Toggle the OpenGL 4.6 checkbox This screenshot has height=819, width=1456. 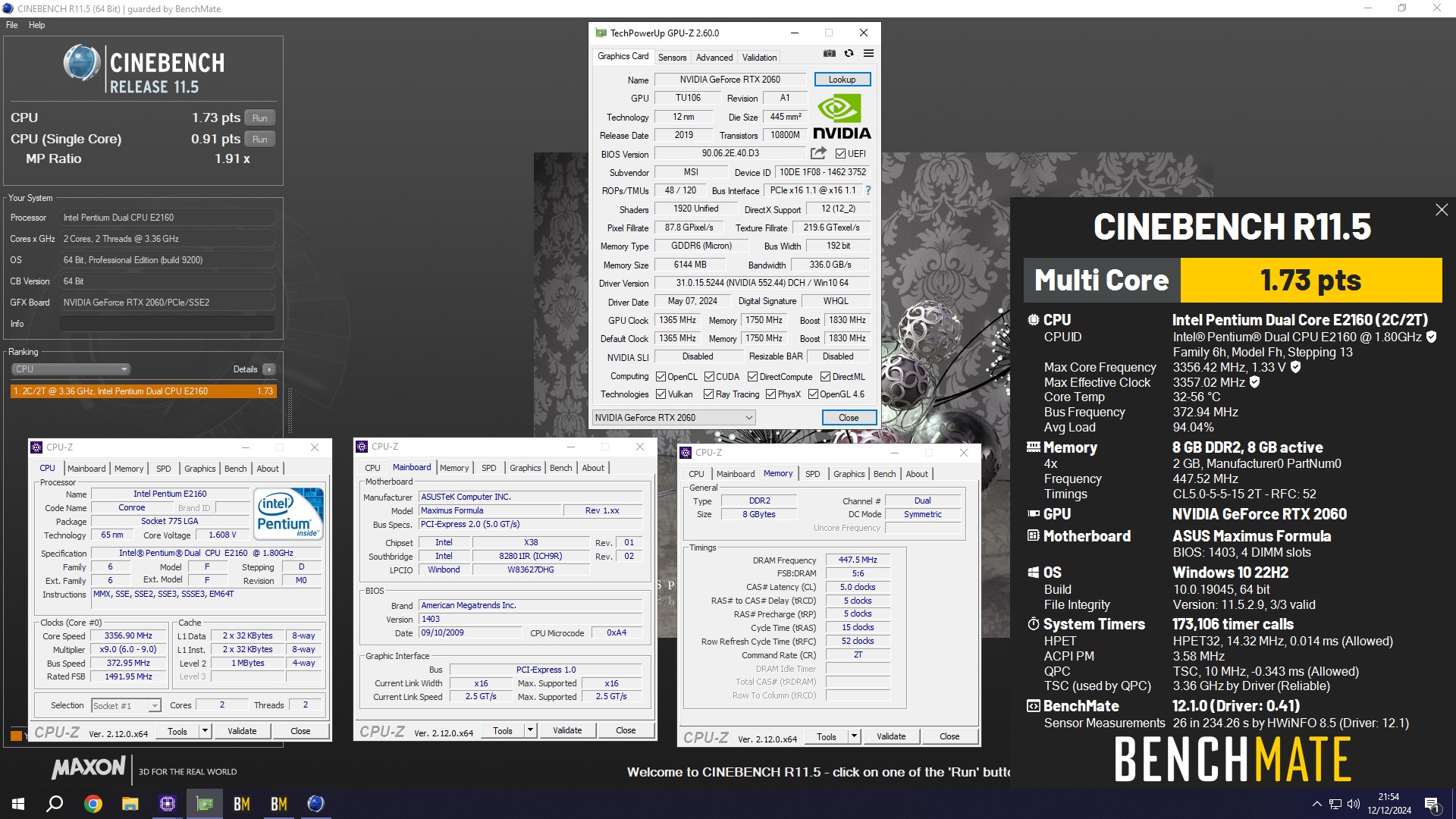coord(813,394)
